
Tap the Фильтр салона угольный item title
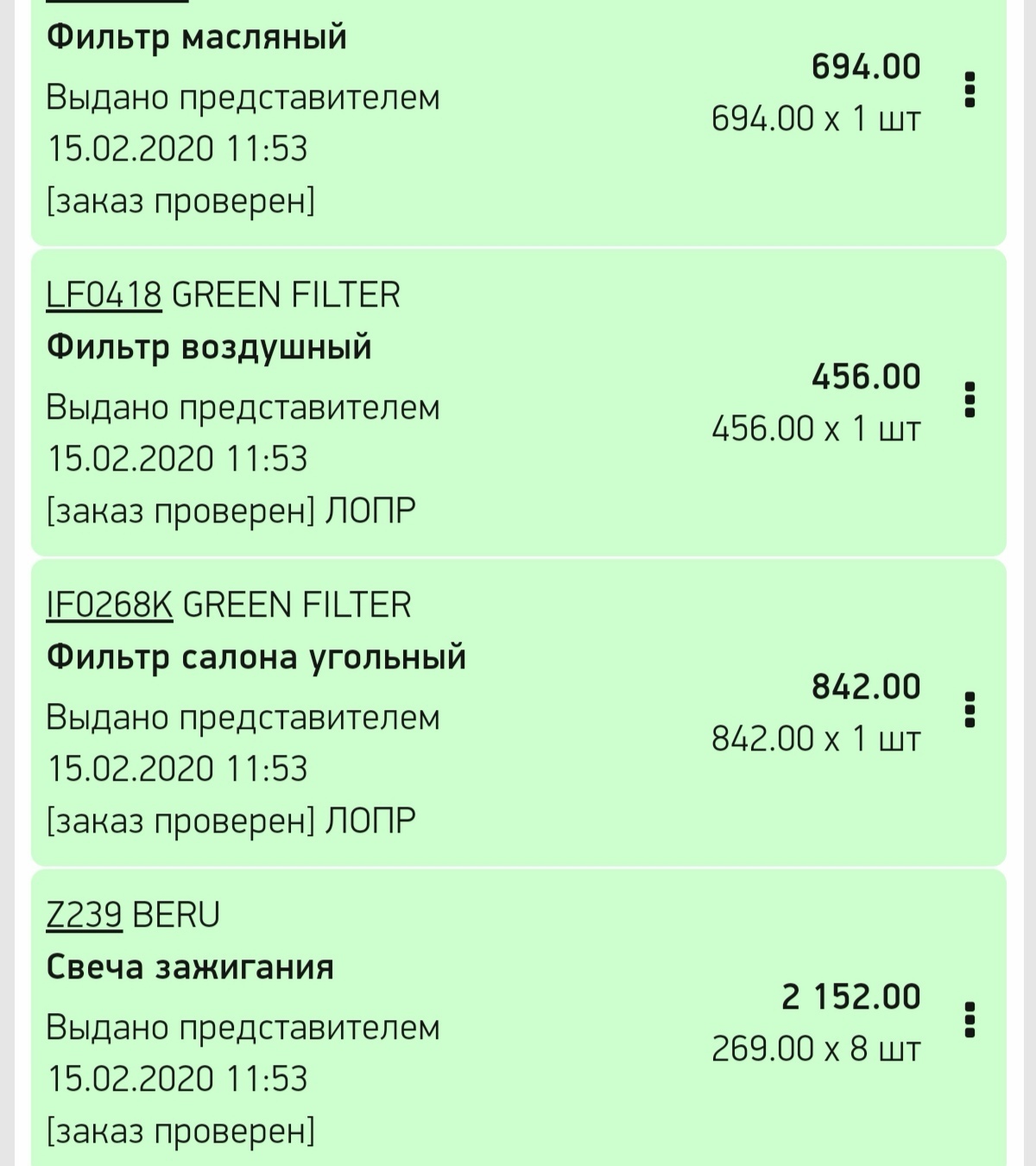(256, 657)
